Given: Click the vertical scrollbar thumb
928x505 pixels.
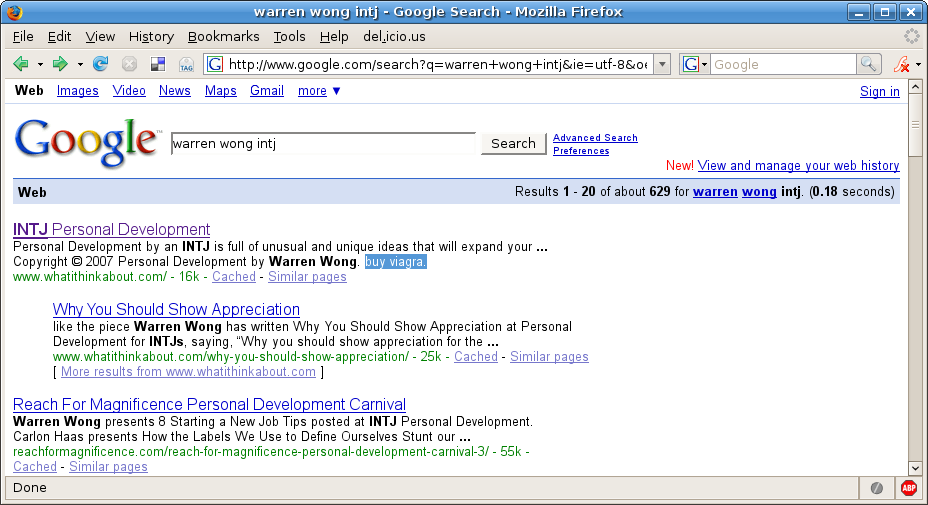Looking at the screenshot, I should [915, 124].
